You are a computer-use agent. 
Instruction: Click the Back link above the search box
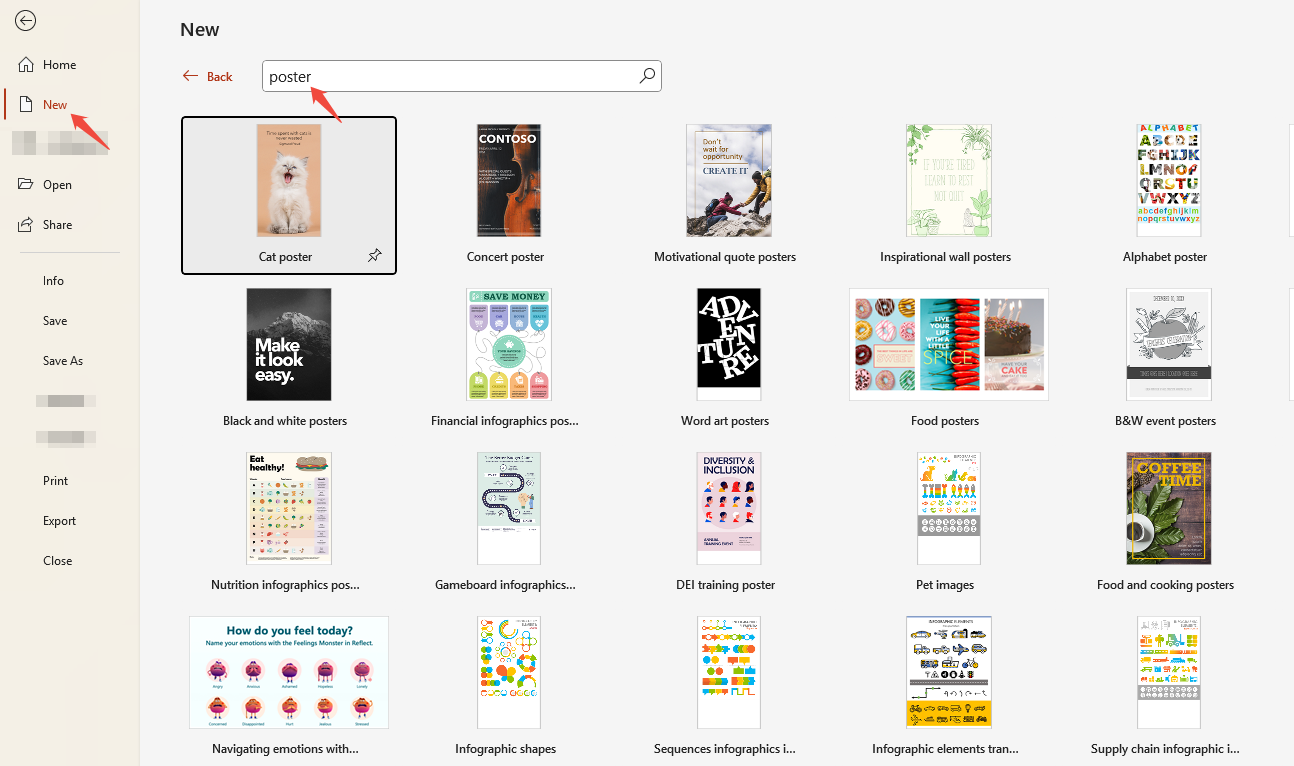coord(207,75)
